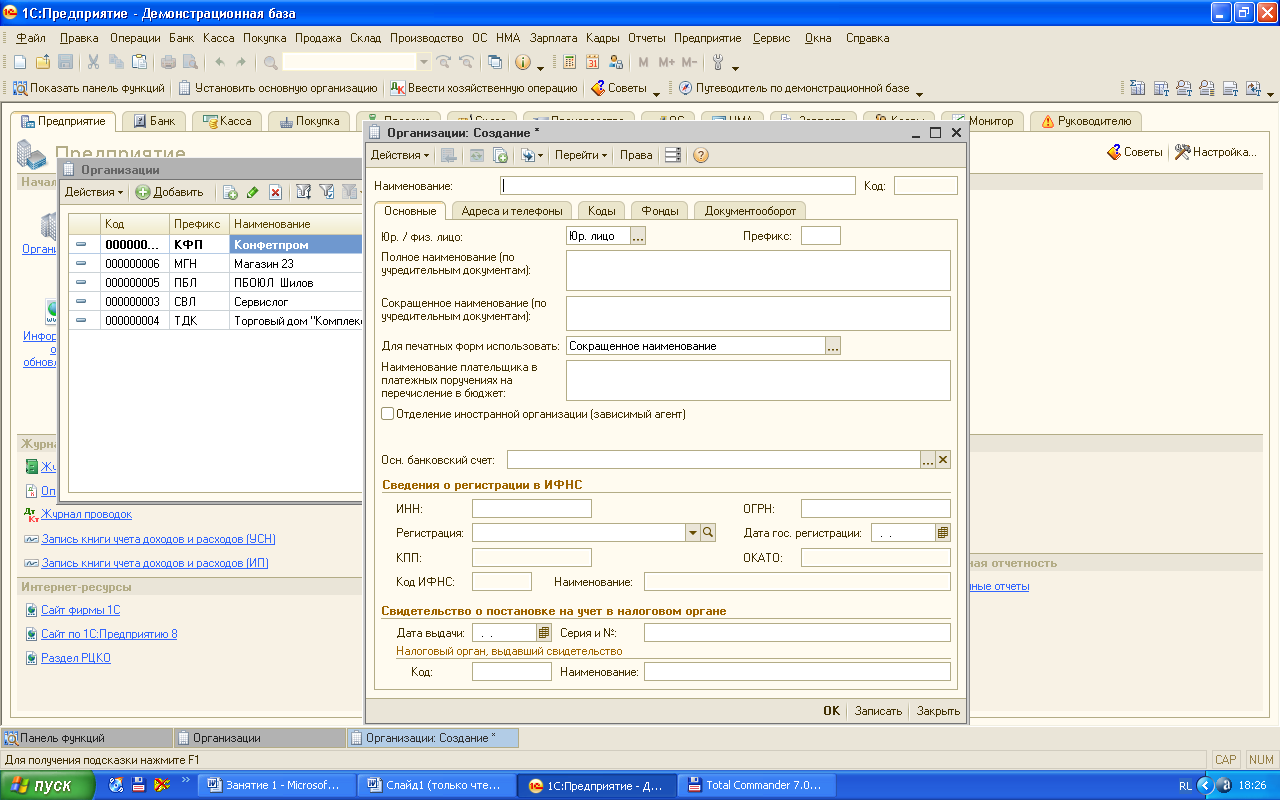Switch to the Фонды tab
Viewport: 1280px width, 800px height.
[660, 211]
